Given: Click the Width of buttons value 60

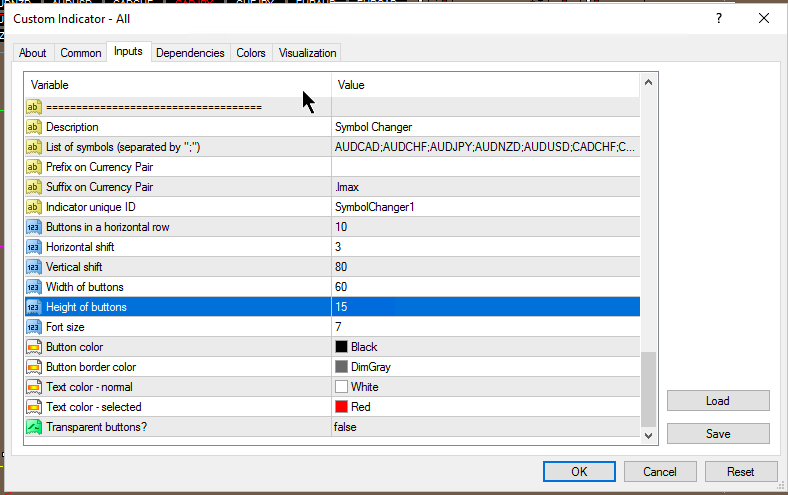Looking at the screenshot, I should coord(341,287).
